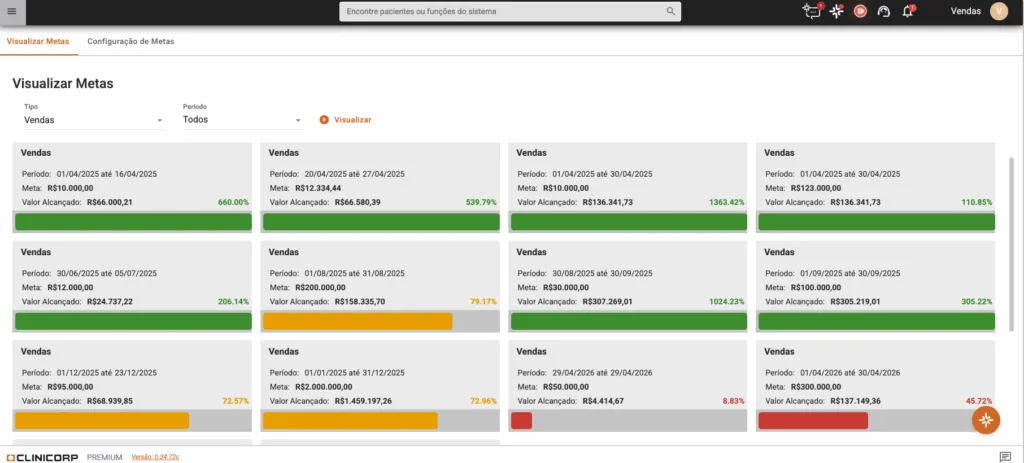Open the Versão 0.34.72c link

click(155, 457)
